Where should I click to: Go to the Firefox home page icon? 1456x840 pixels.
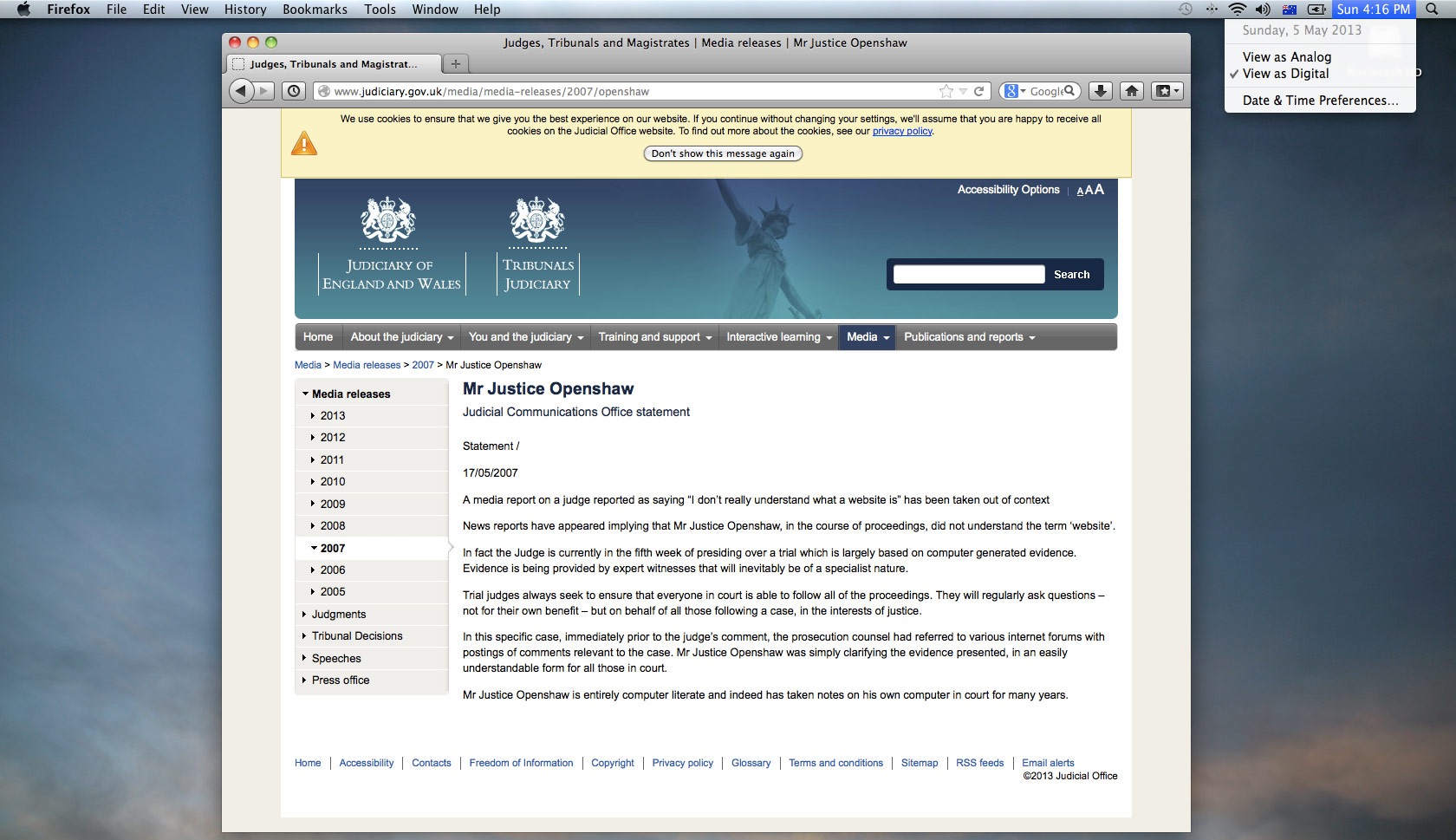click(x=1132, y=90)
